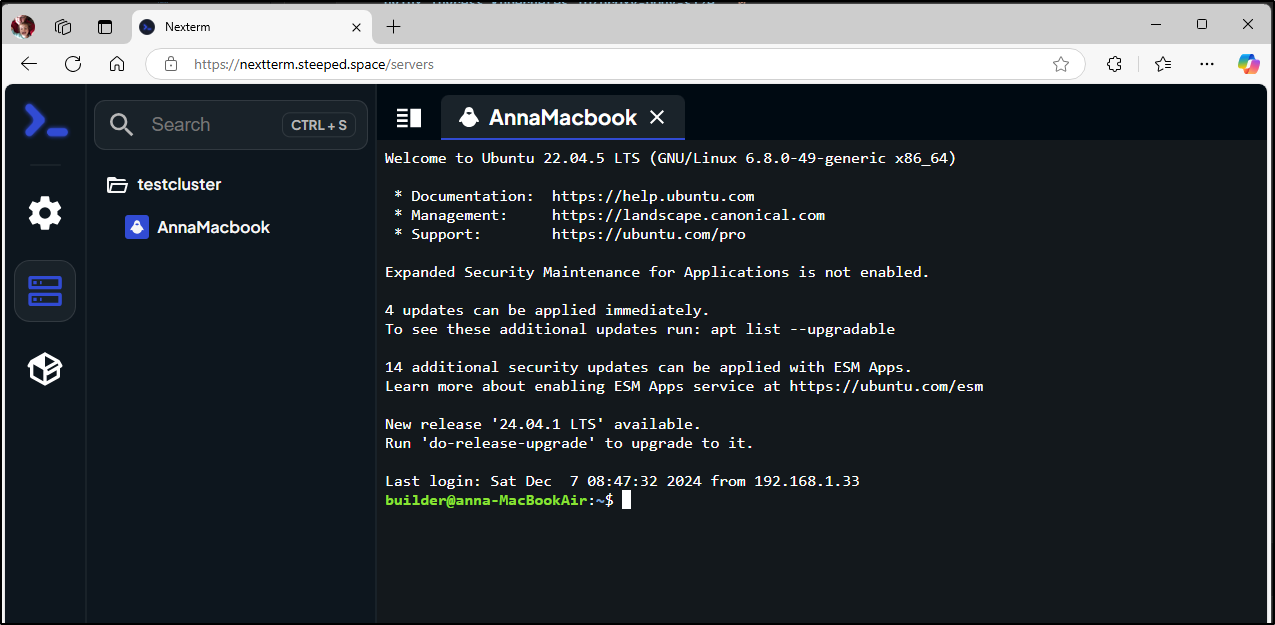Click the CTRL + S shortcut badge
Viewport: 1275px width, 625px height.
[x=319, y=125]
